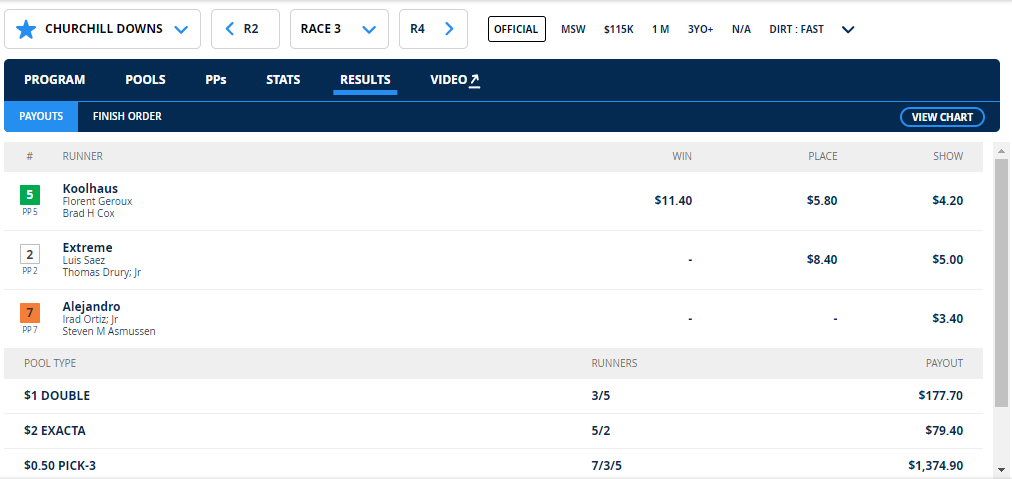This screenshot has width=1012, height=479.
Task: Open the STATS tab
Action: [283, 80]
